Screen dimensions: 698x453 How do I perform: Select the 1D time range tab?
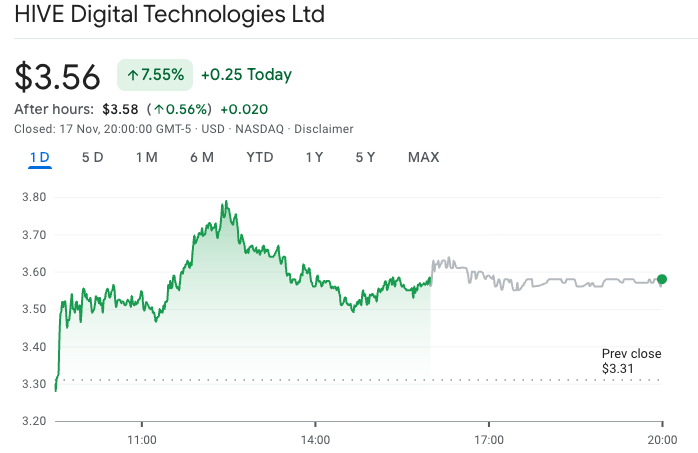(40, 157)
